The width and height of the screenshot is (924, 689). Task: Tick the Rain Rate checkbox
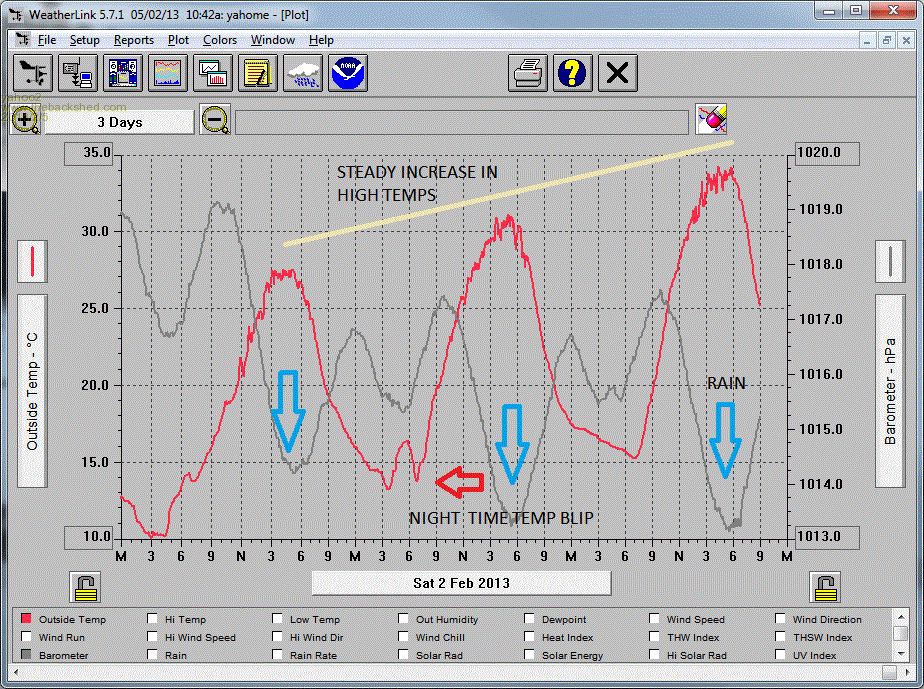click(279, 655)
